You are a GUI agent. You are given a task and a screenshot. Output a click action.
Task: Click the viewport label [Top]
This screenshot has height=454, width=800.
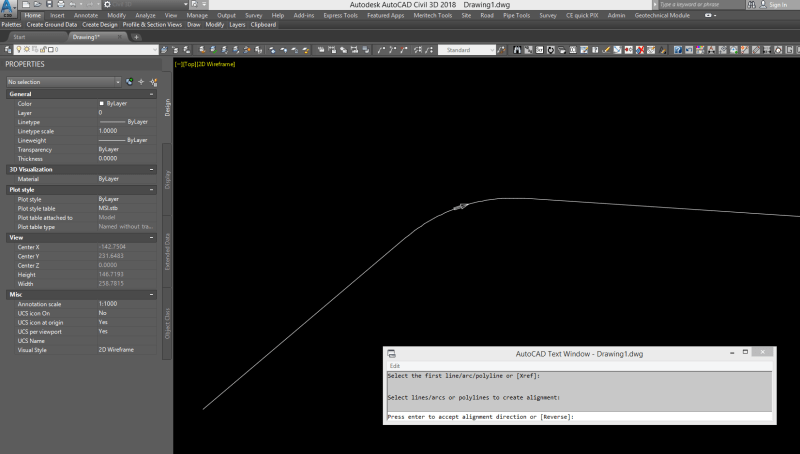[x=190, y=64]
